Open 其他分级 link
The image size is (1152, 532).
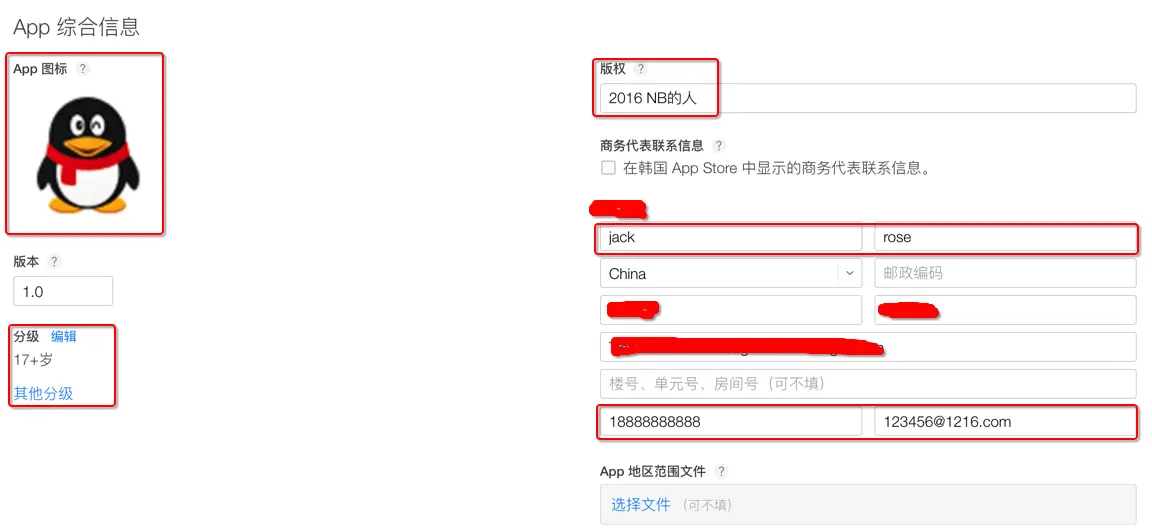tap(43, 393)
